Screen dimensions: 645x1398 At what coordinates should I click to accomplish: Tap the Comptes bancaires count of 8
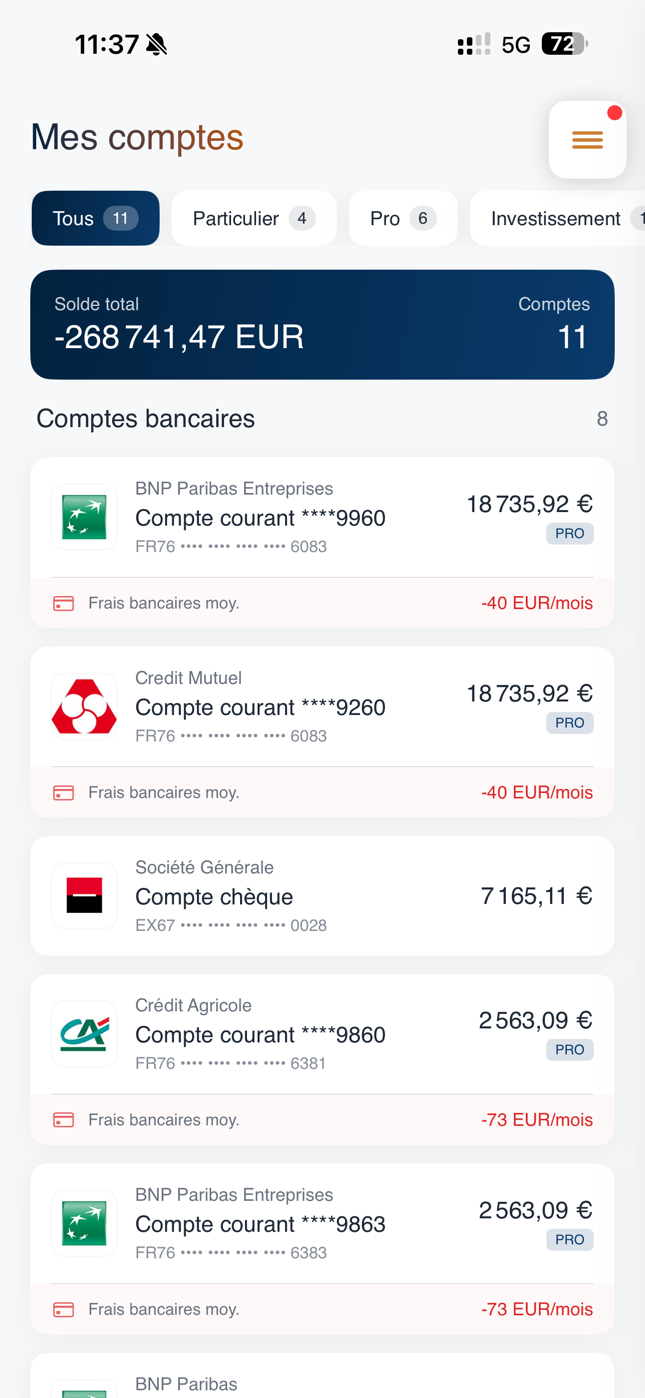click(x=602, y=418)
